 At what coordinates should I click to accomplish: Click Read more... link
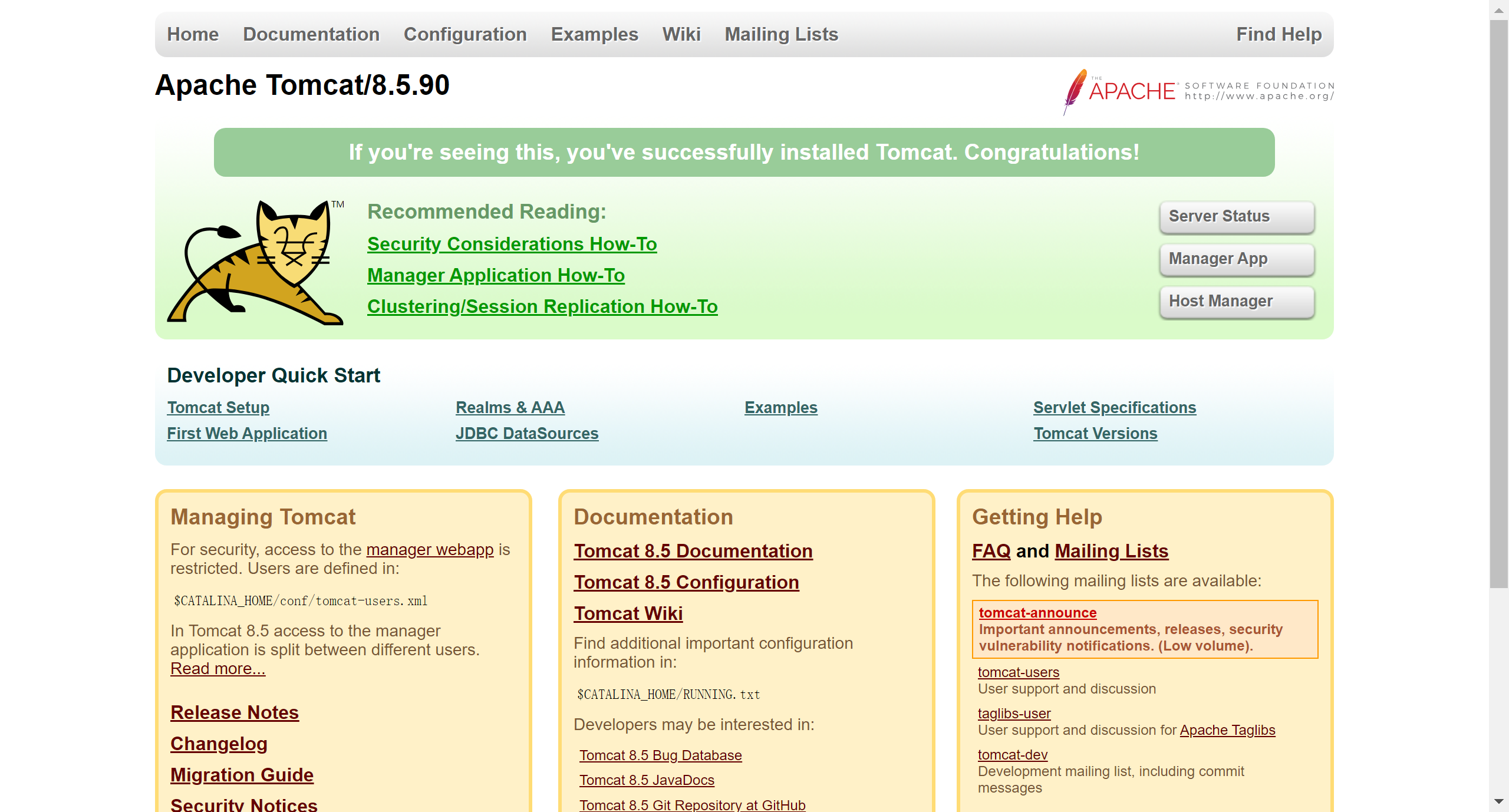(x=218, y=668)
